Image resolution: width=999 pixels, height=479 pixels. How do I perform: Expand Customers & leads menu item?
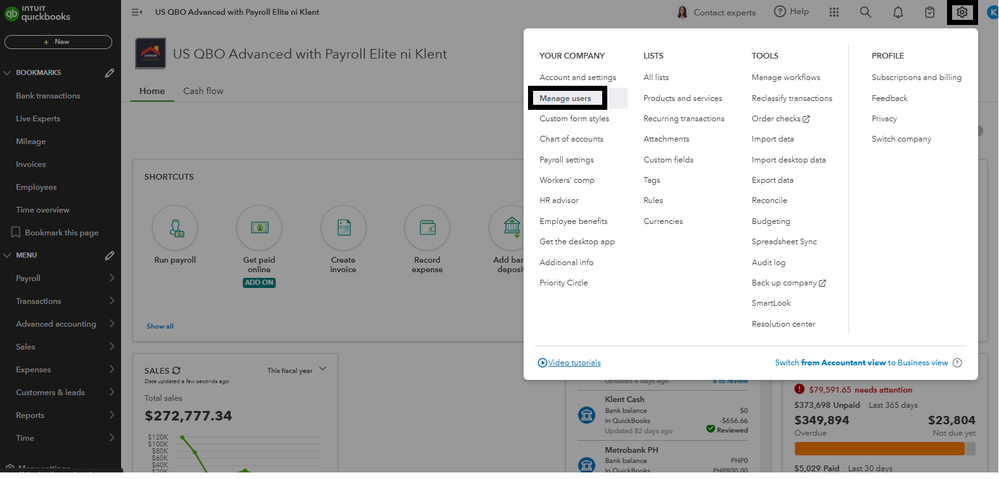click(111, 392)
